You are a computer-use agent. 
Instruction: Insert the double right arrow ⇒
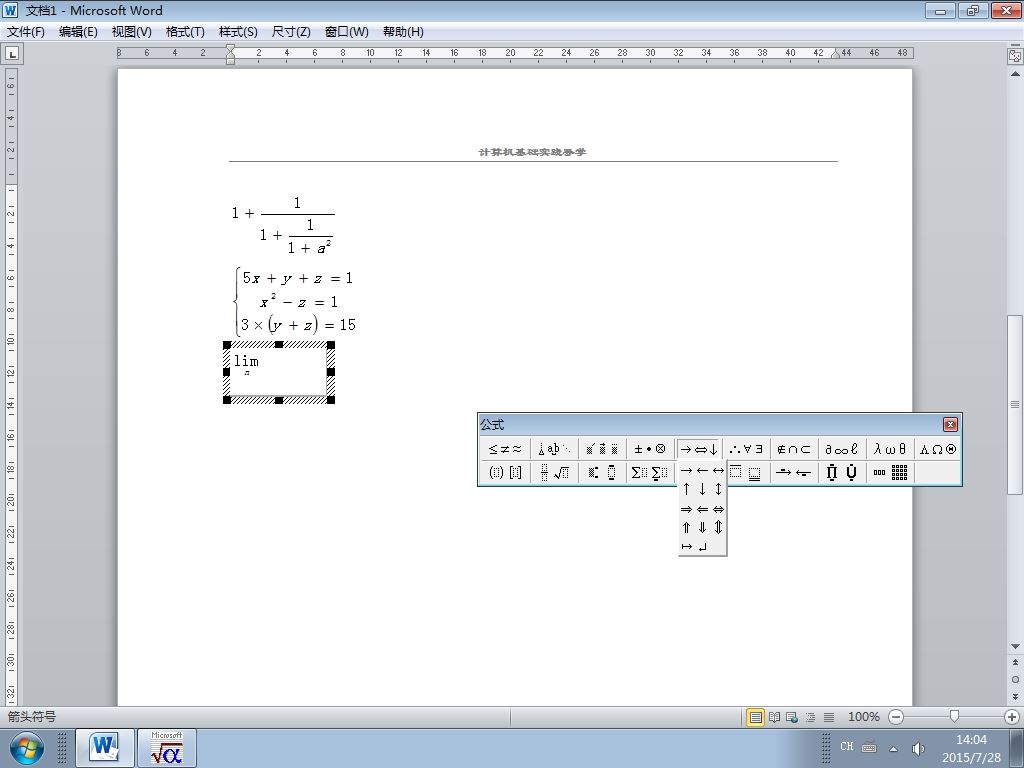coord(686,509)
